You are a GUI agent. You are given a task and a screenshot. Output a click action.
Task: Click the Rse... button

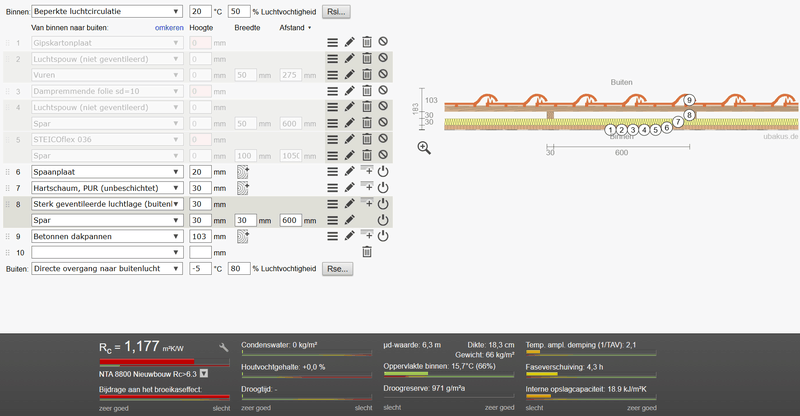(337, 269)
